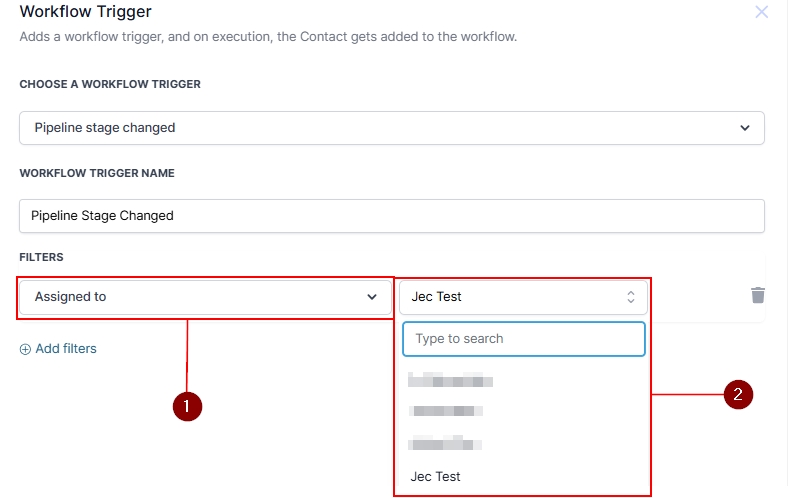Click the chevron on Pipeline stage changed dropdown

(x=744, y=128)
